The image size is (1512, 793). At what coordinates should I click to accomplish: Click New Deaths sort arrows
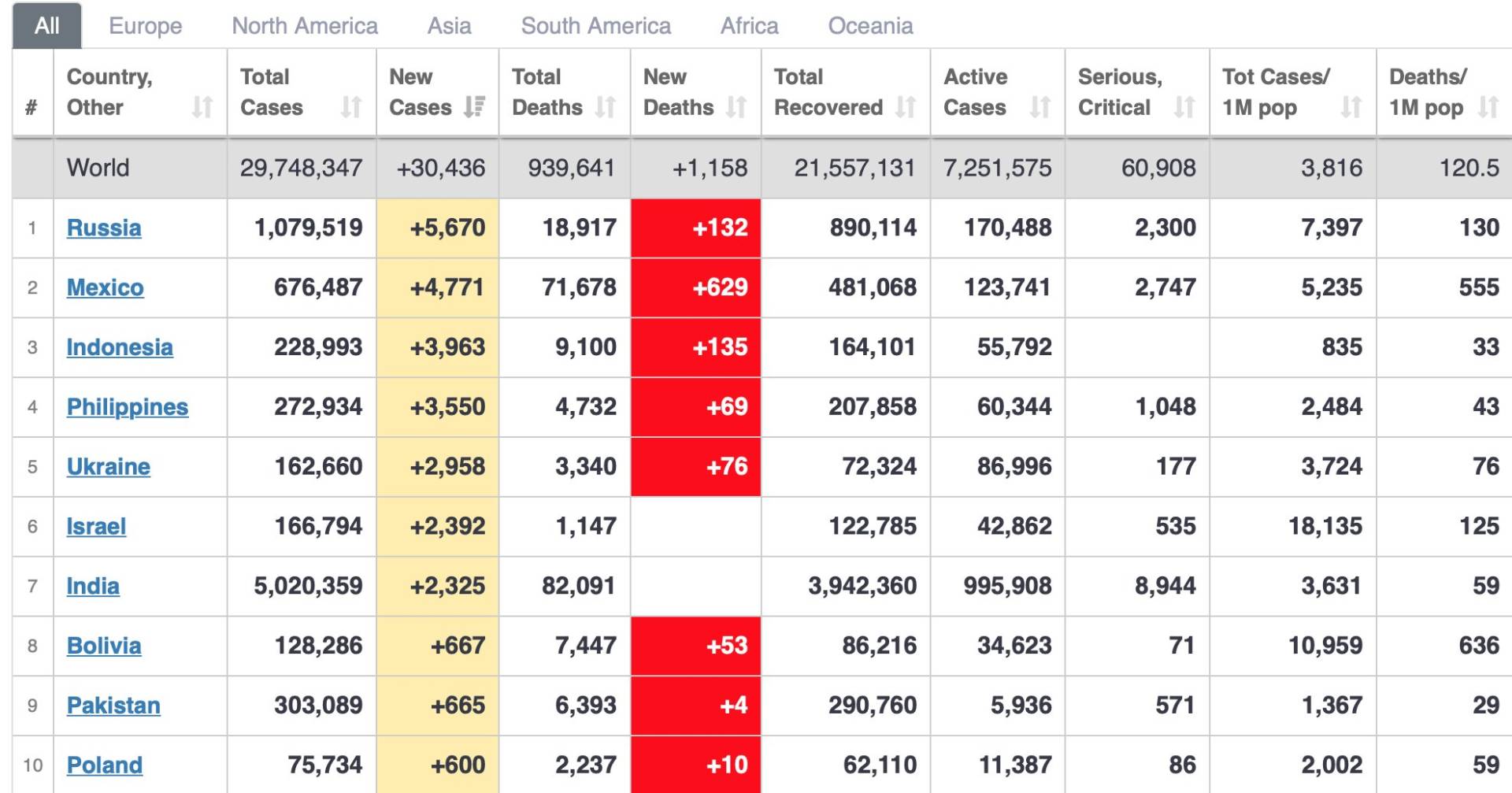736,107
